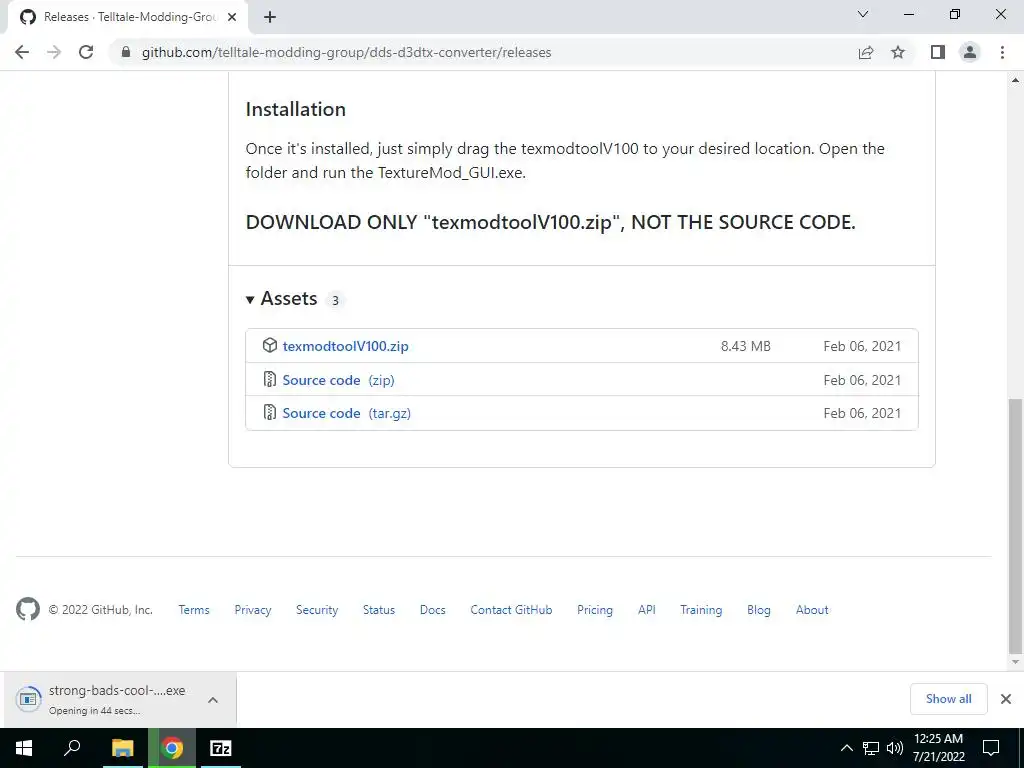The image size is (1024, 768).
Task: Open the Docs footer link
Action: click(x=432, y=610)
